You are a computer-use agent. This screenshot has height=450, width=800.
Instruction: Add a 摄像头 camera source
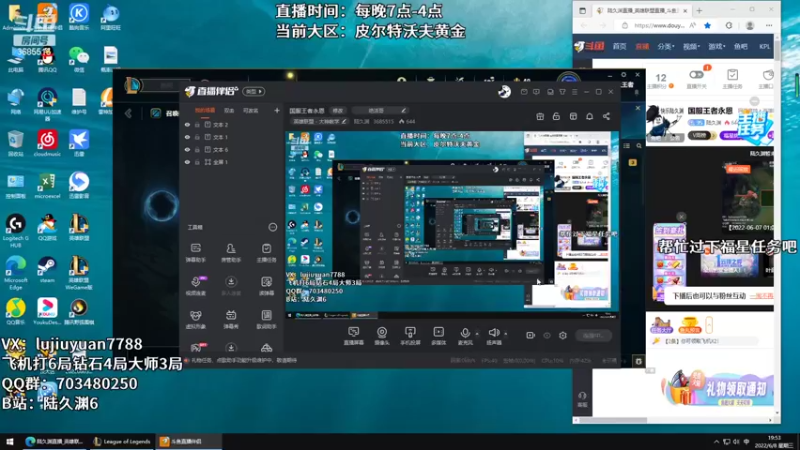coord(382,336)
